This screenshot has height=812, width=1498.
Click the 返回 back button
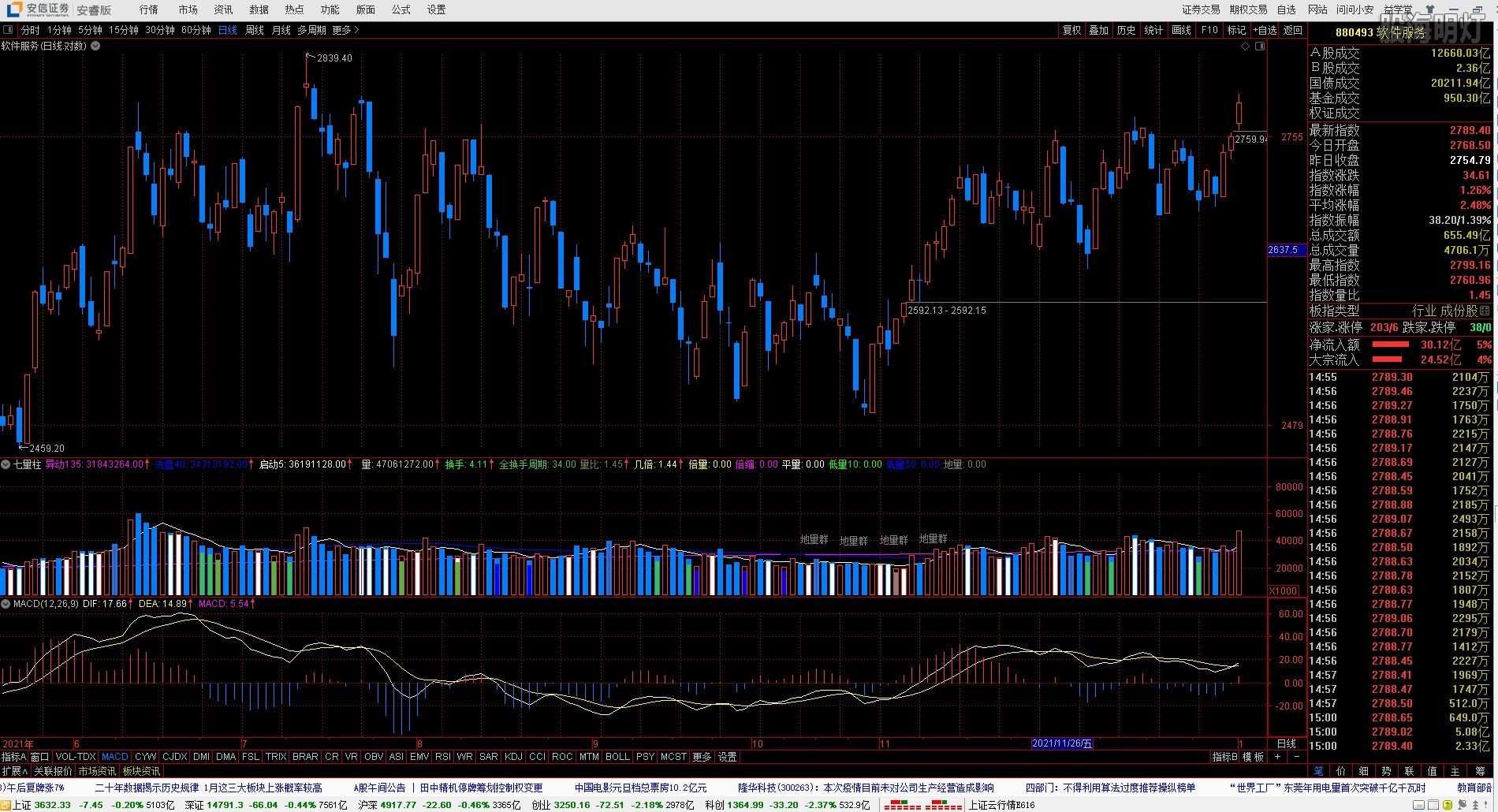pyautogui.click(x=1292, y=30)
